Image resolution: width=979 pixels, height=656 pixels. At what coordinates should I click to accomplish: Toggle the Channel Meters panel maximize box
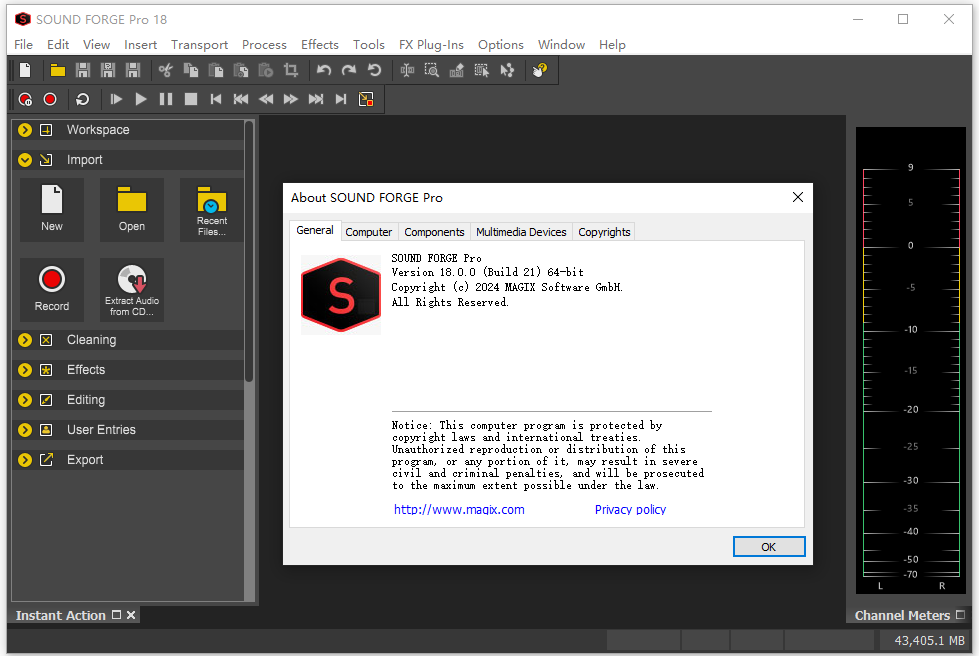960,615
